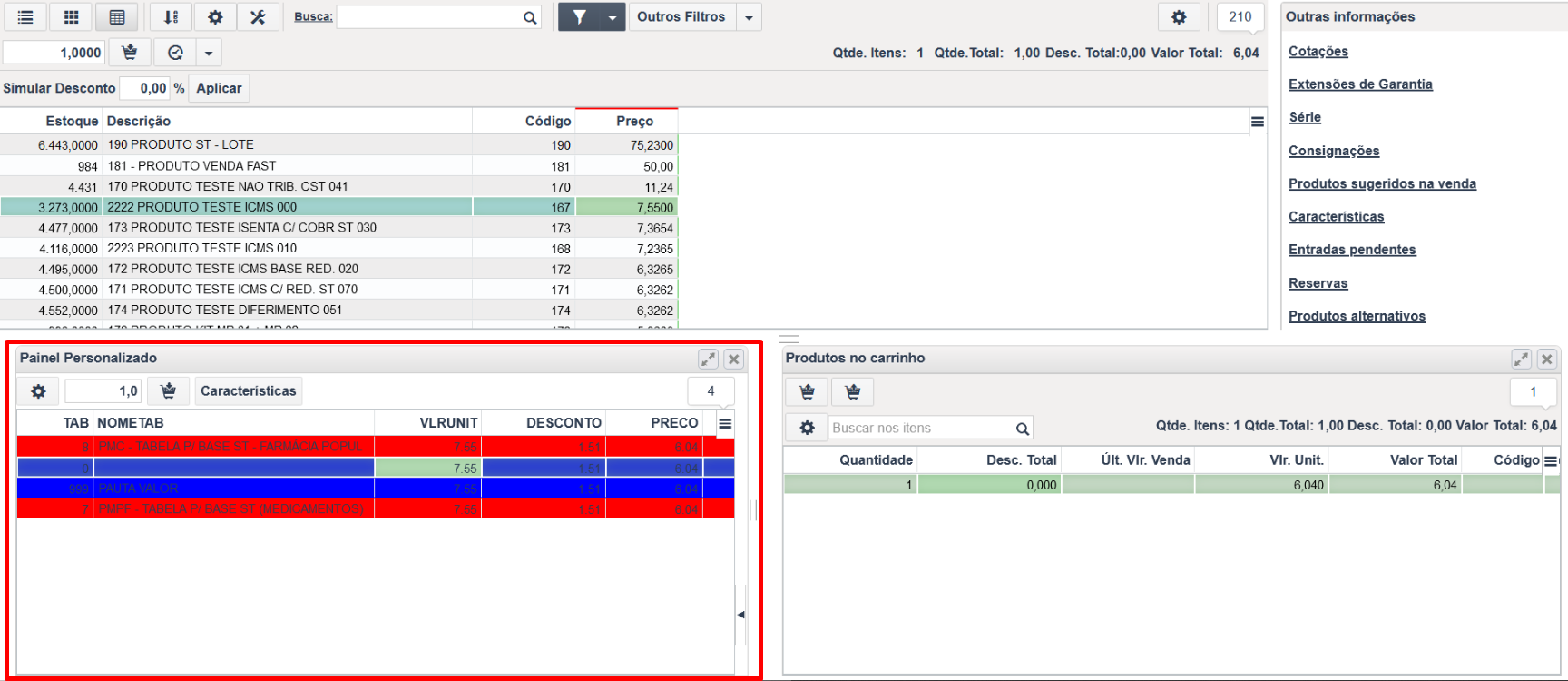Select red PMC - TABELA P/ BASE ST row
Image resolution: width=1568 pixels, height=681 pixels.
pos(376,447)
